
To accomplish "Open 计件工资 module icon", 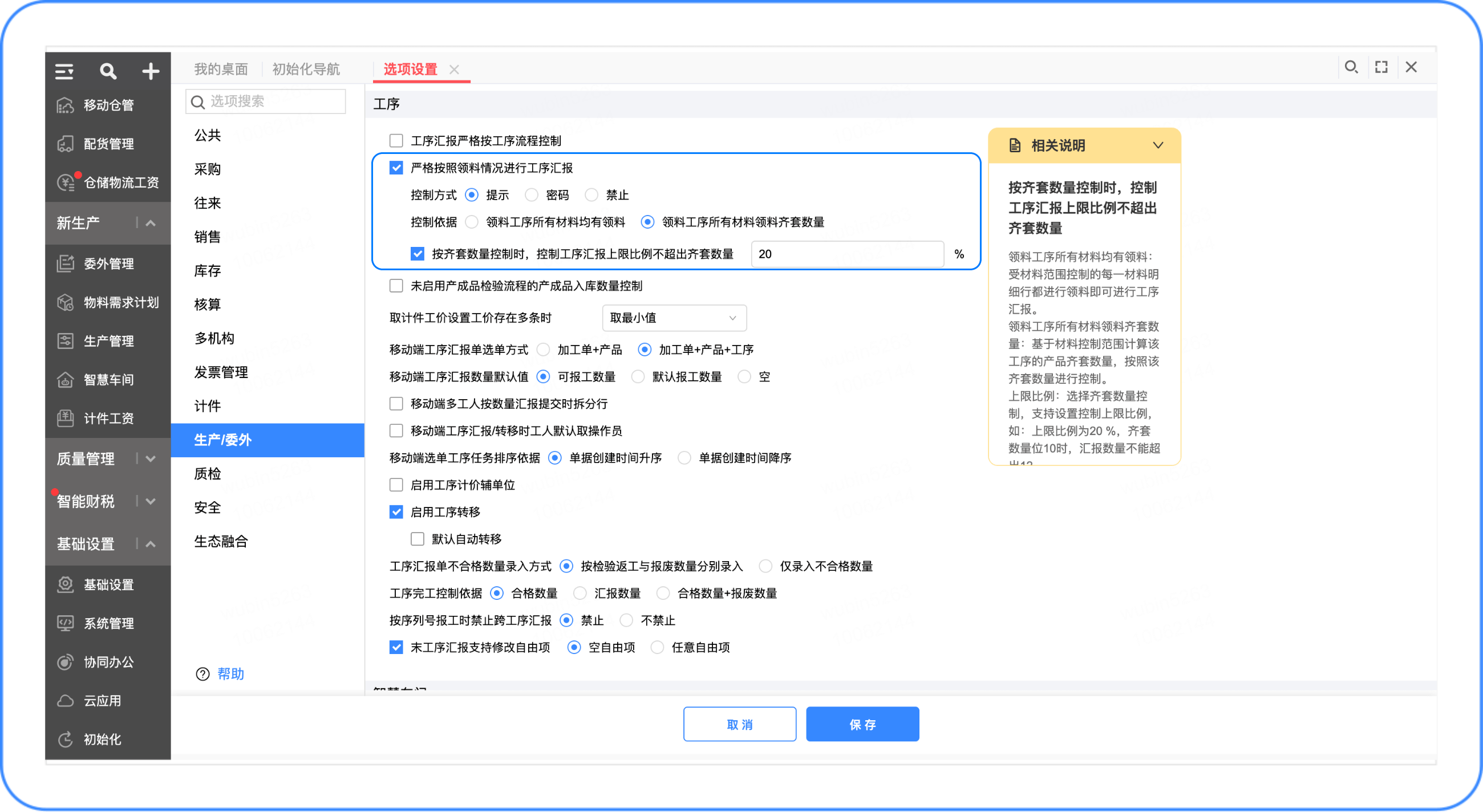I will pos(66,418).
